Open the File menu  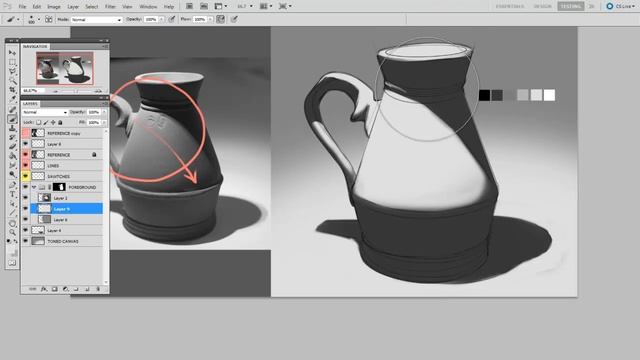tap(22, 7)
